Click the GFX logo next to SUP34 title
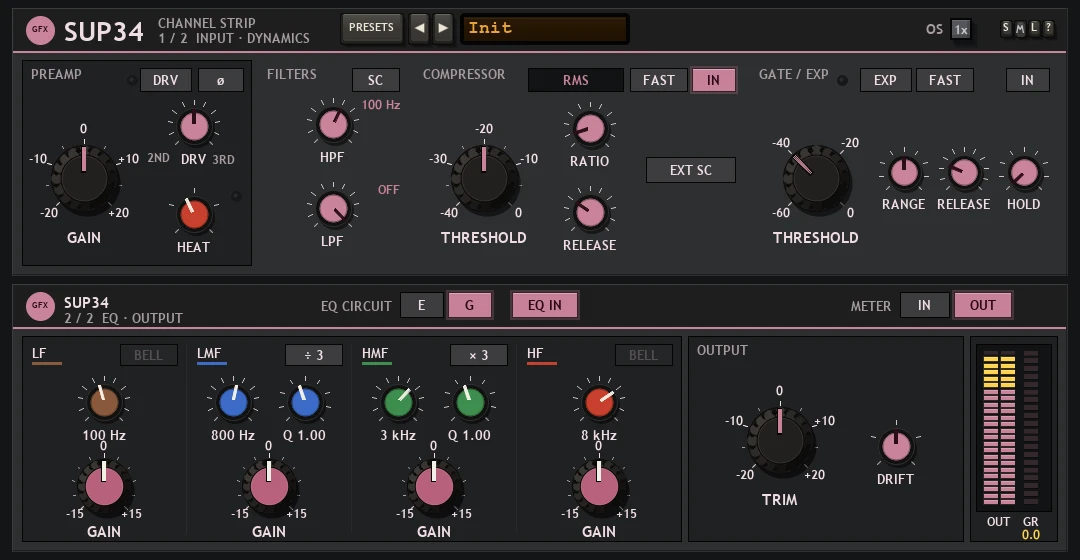 pyautogui.click(x=40, y=30)
